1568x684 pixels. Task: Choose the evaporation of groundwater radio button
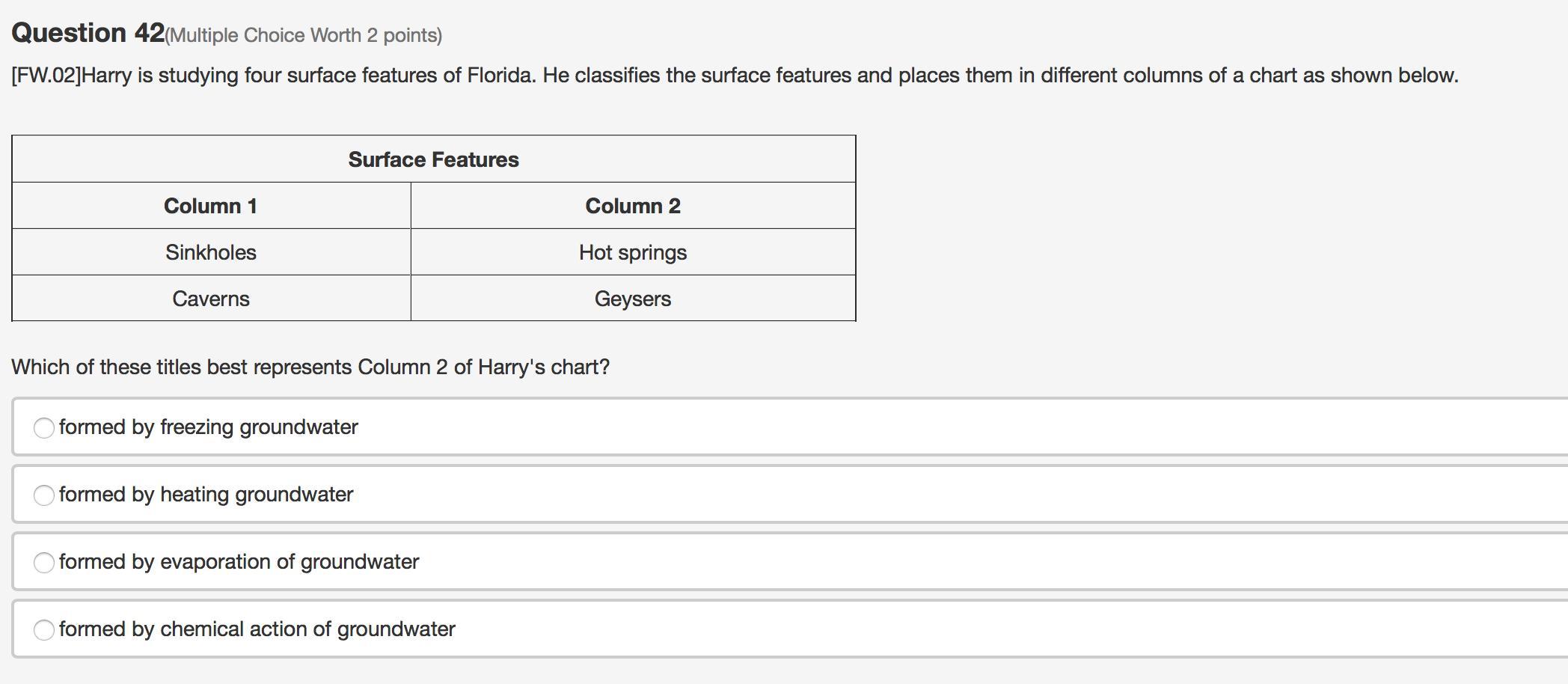[x=44, y=562]
